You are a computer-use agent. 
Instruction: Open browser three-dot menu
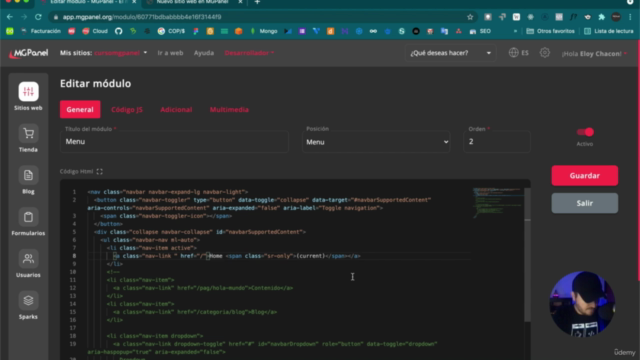pos(630,17)
